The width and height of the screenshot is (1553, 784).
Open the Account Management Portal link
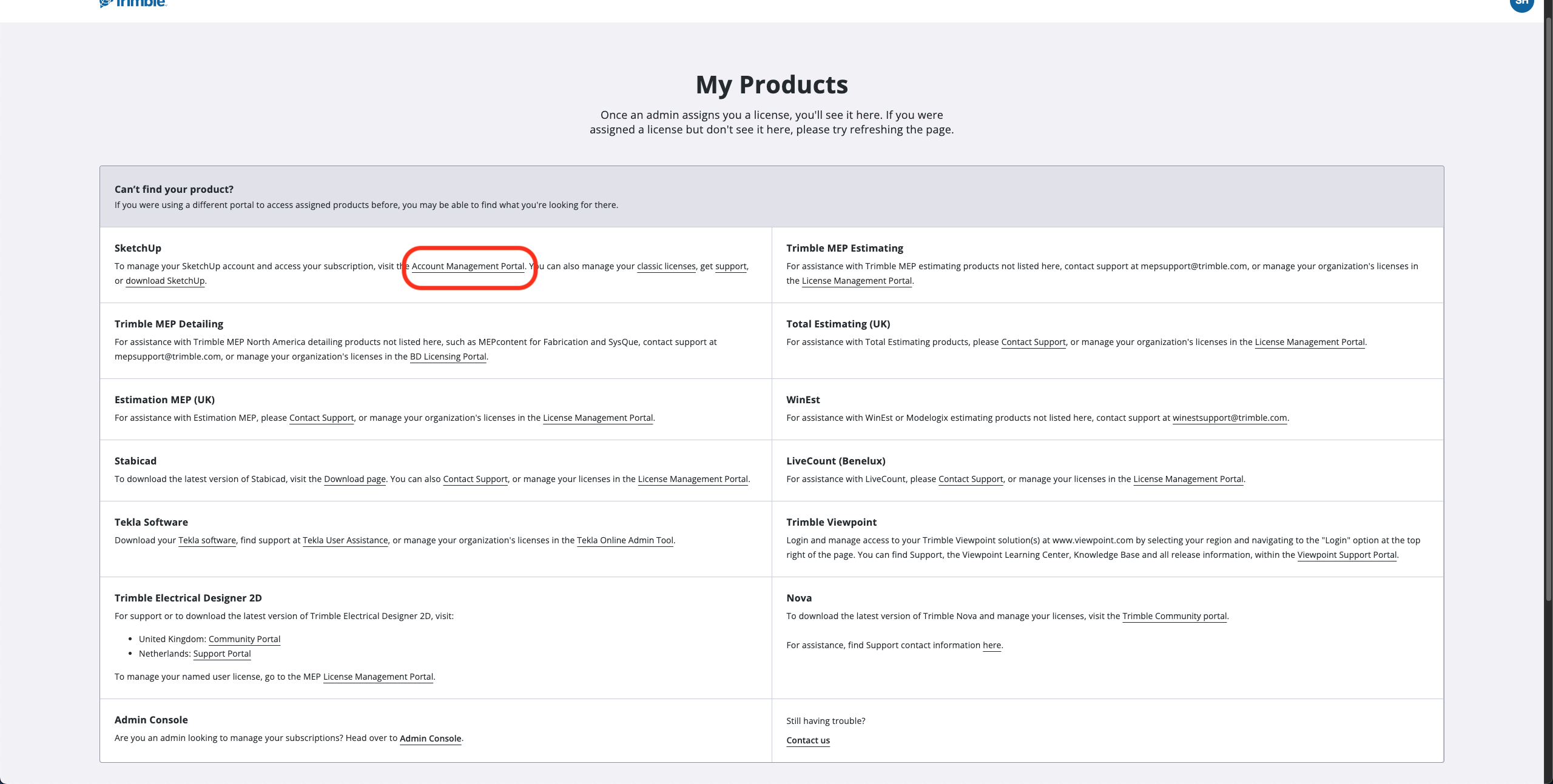(x=468, y=266)
